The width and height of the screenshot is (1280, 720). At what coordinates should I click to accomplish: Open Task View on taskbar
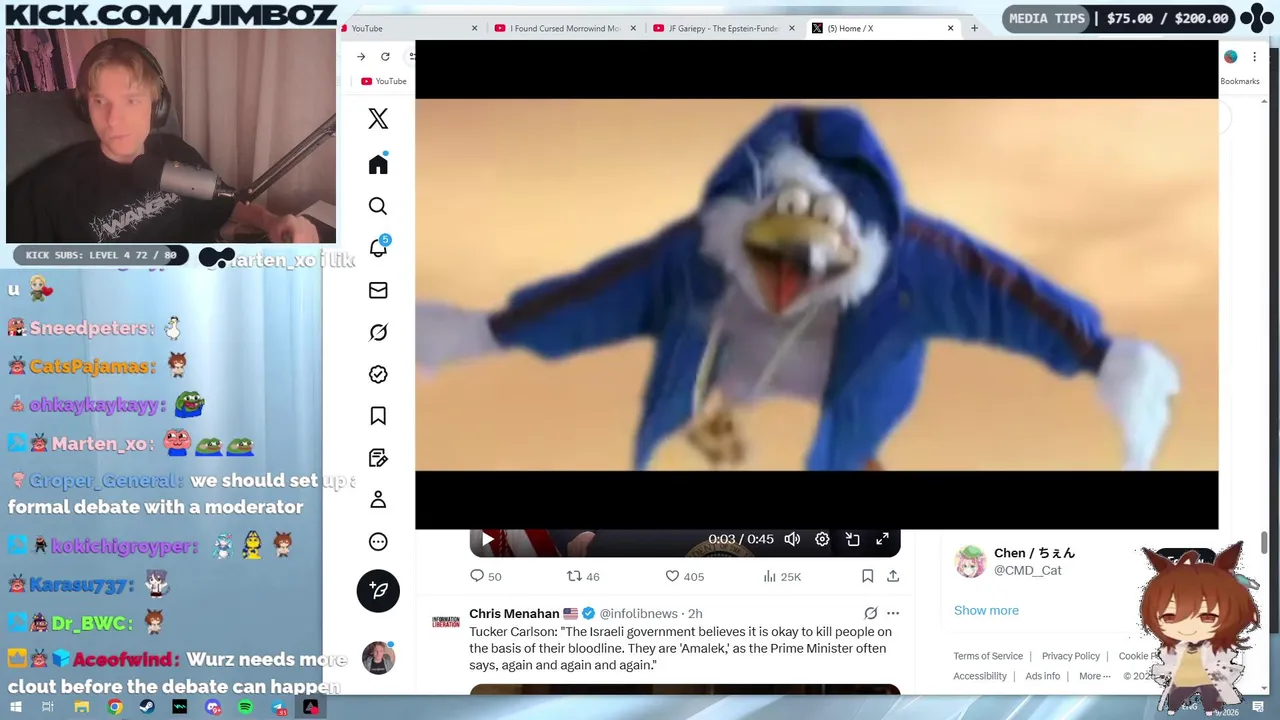(48, 707)
